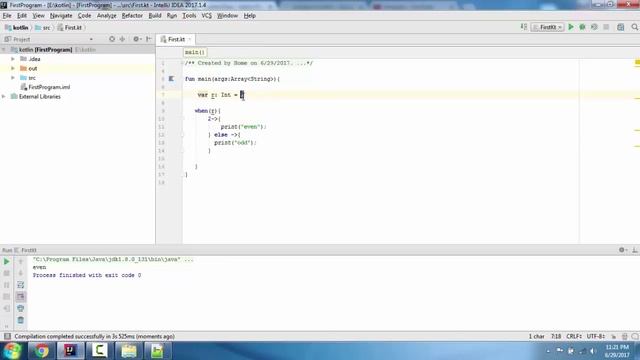This screenshot has width=640, height=360.
Task: Rerun FirstKt in the Run panel
Action: point(7,261)
